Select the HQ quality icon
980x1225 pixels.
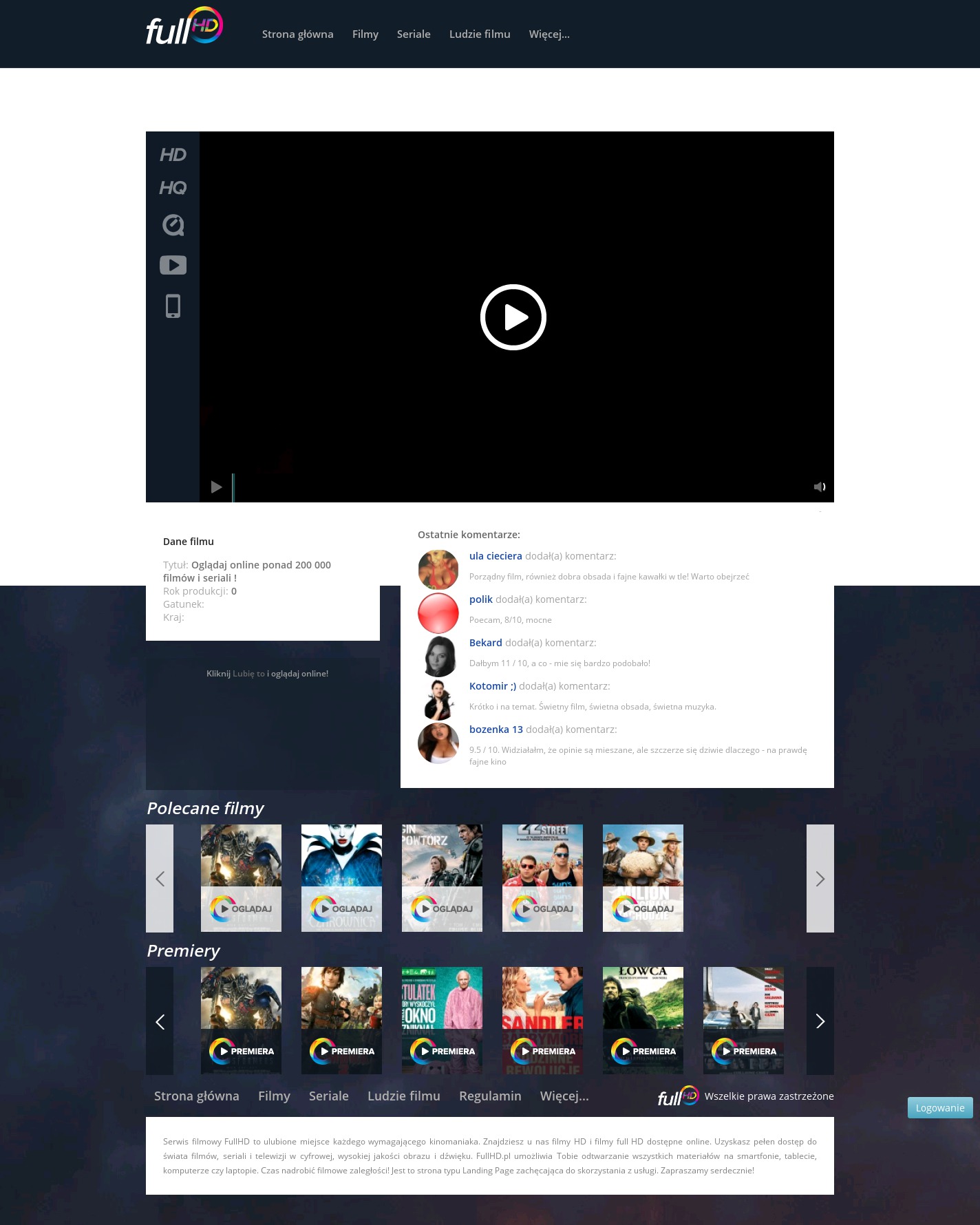pos(173,188)
